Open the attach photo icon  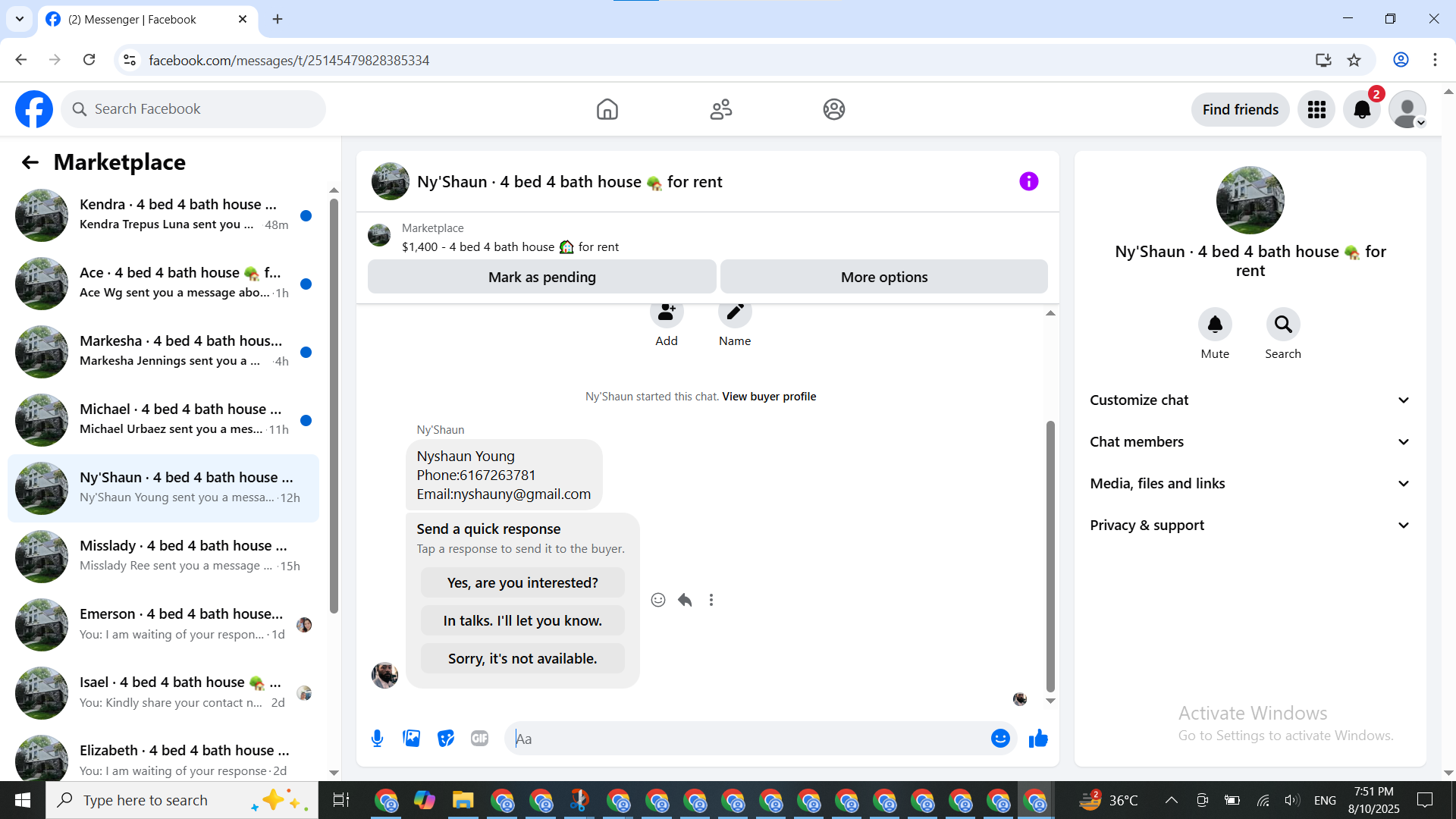tap(411, 739)
